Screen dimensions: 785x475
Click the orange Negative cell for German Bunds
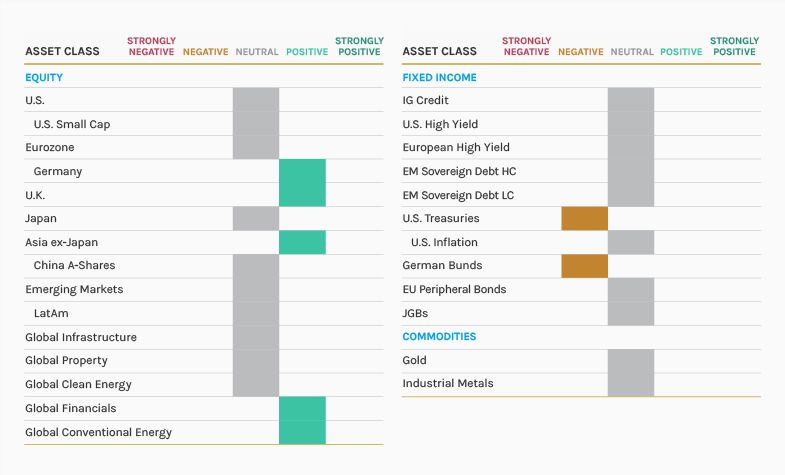point(584,266)
